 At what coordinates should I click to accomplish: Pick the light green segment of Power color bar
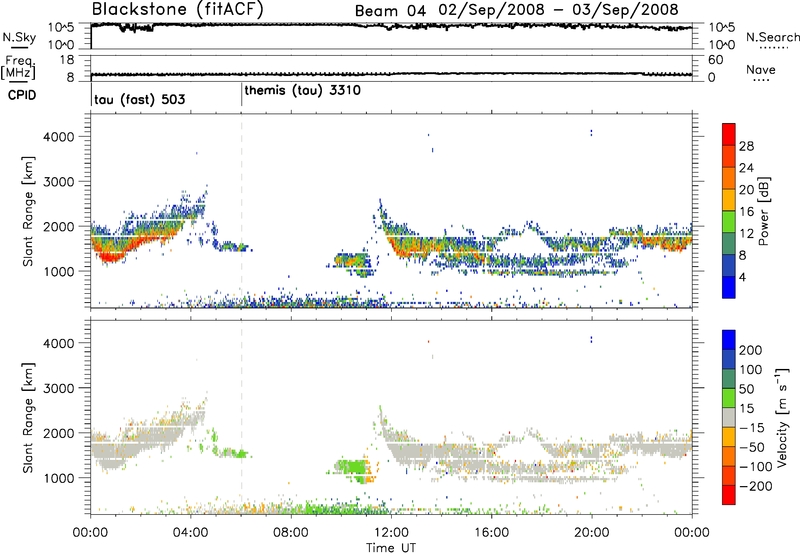729,222
